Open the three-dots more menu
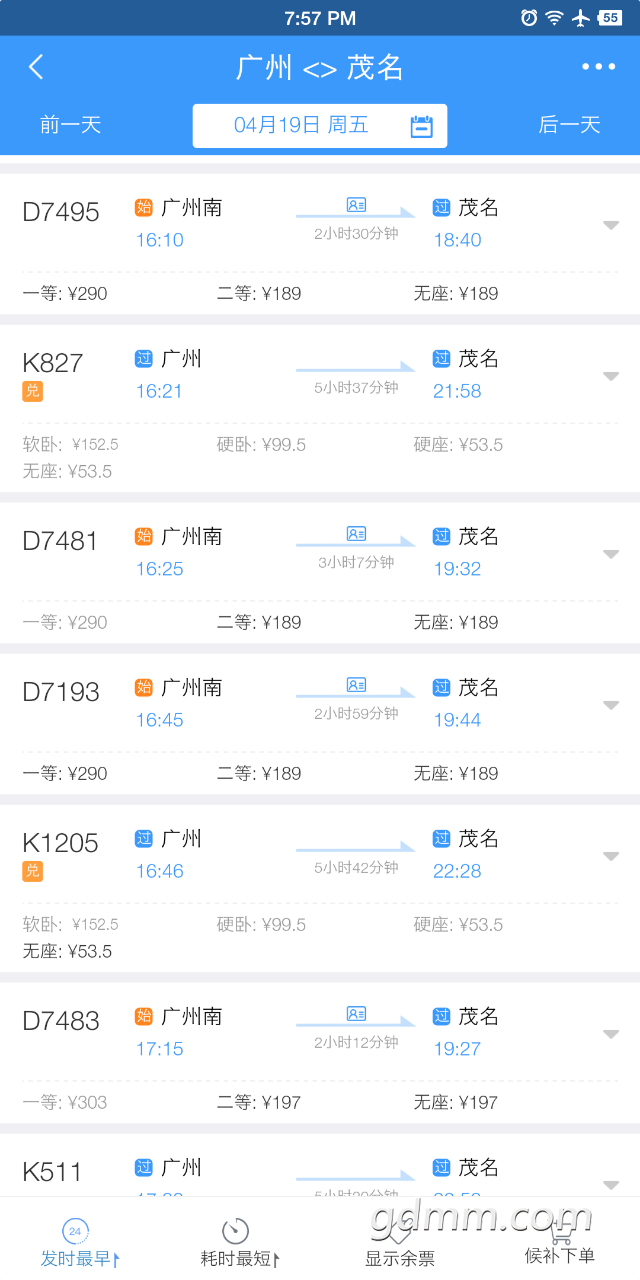 (x=599, y=67)
